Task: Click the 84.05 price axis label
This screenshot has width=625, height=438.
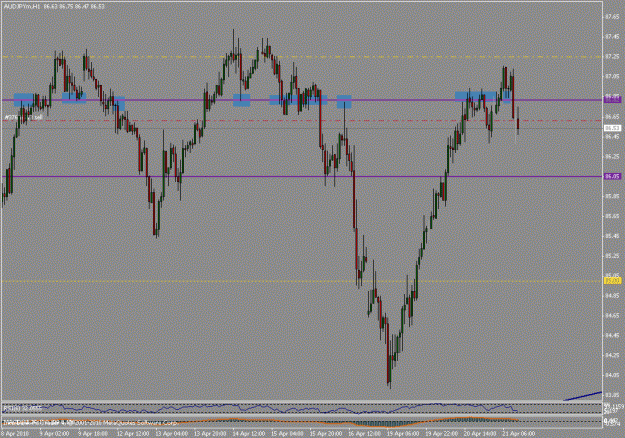Action: click(x=612, y=375)
